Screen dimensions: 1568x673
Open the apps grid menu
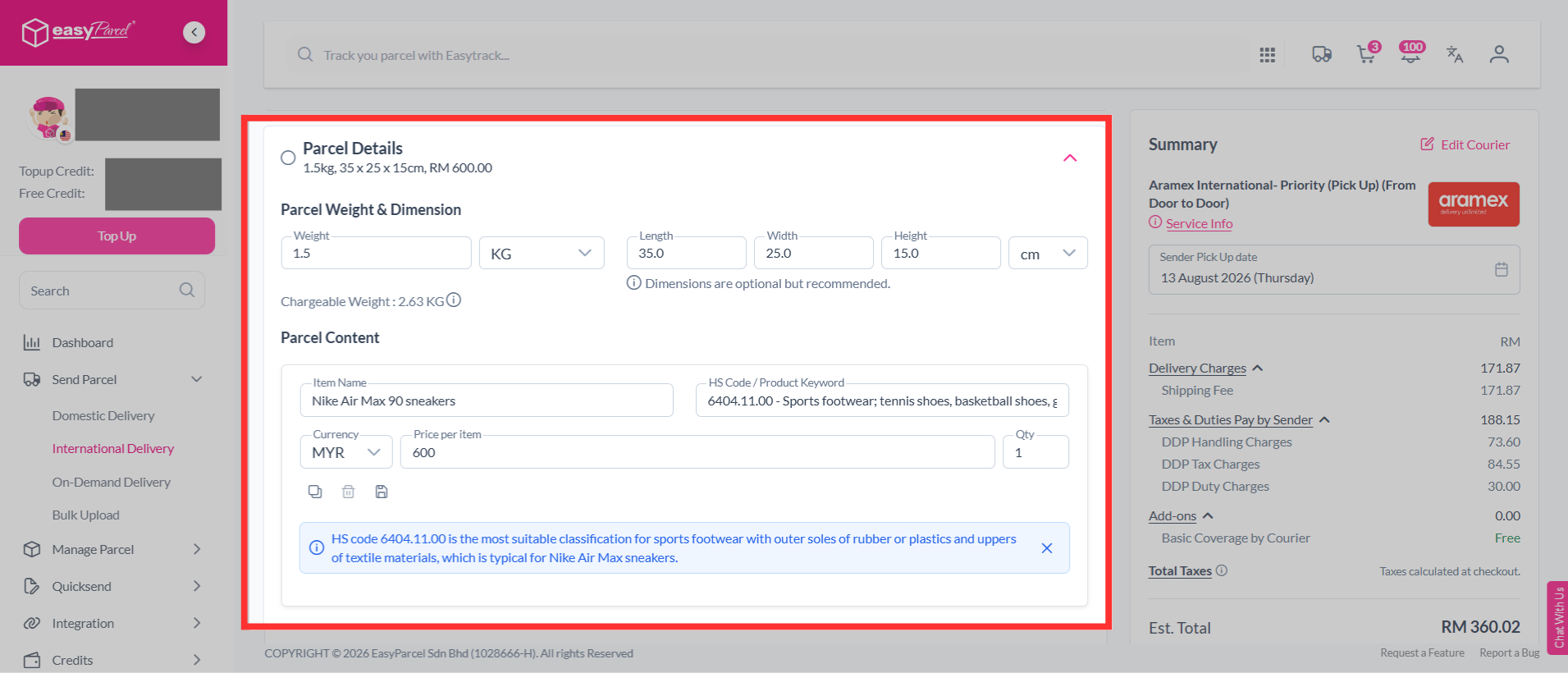(1267, 55)
